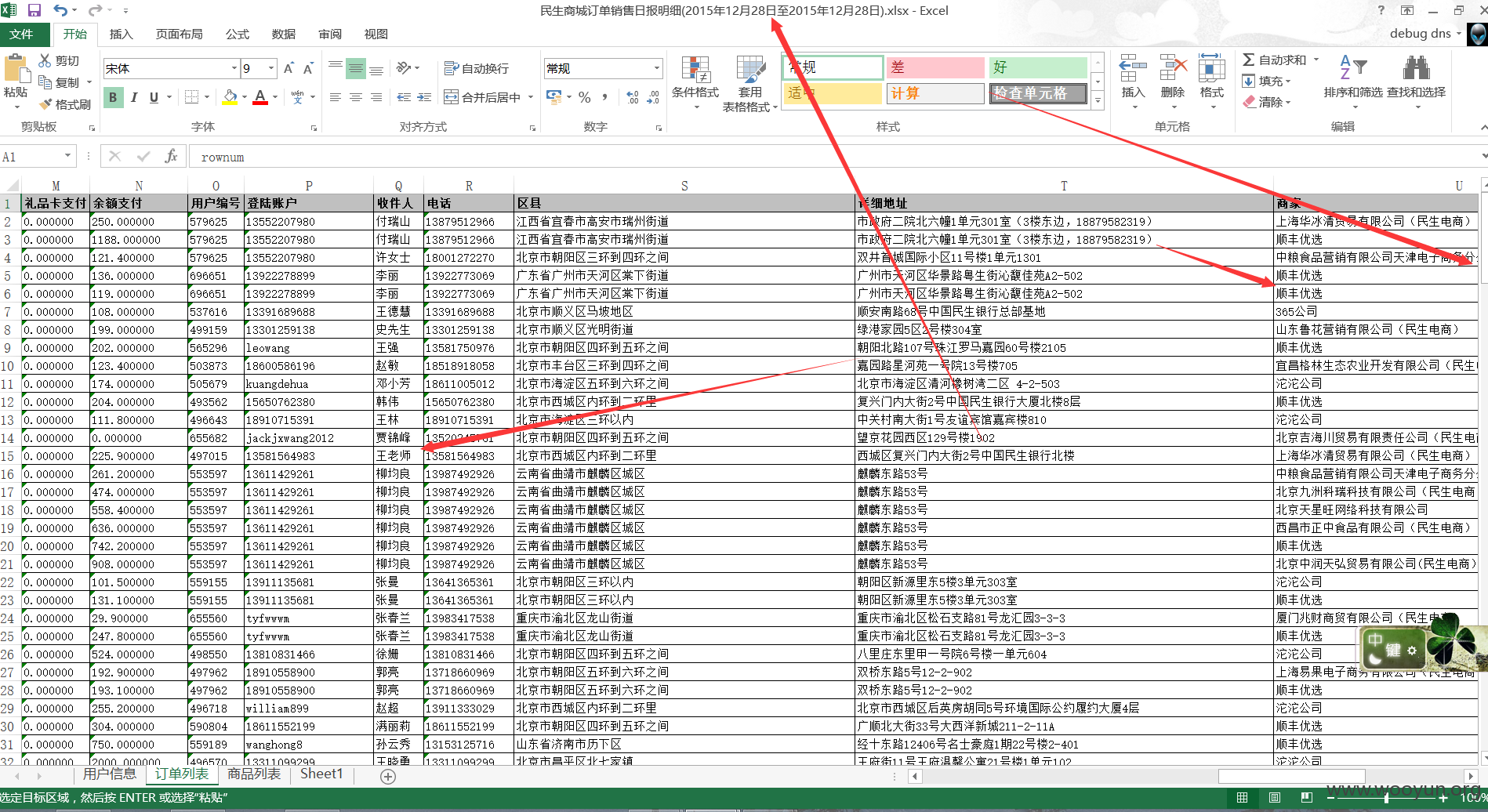Toggle underline formatting
This screenshot has height=812, width=1488.
154,97
